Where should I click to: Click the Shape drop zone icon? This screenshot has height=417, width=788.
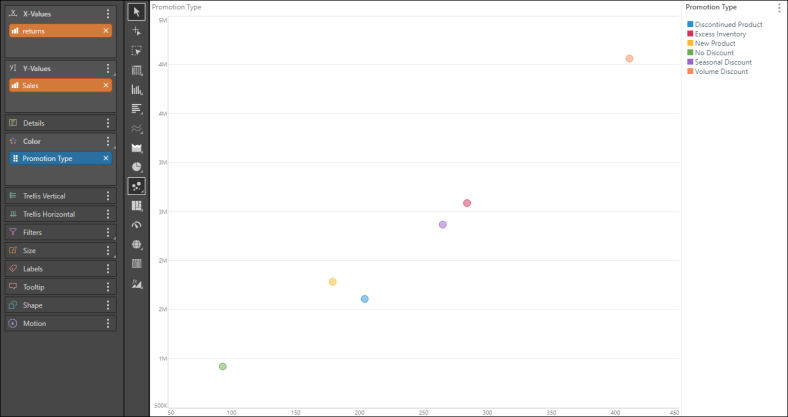[14, 305]
